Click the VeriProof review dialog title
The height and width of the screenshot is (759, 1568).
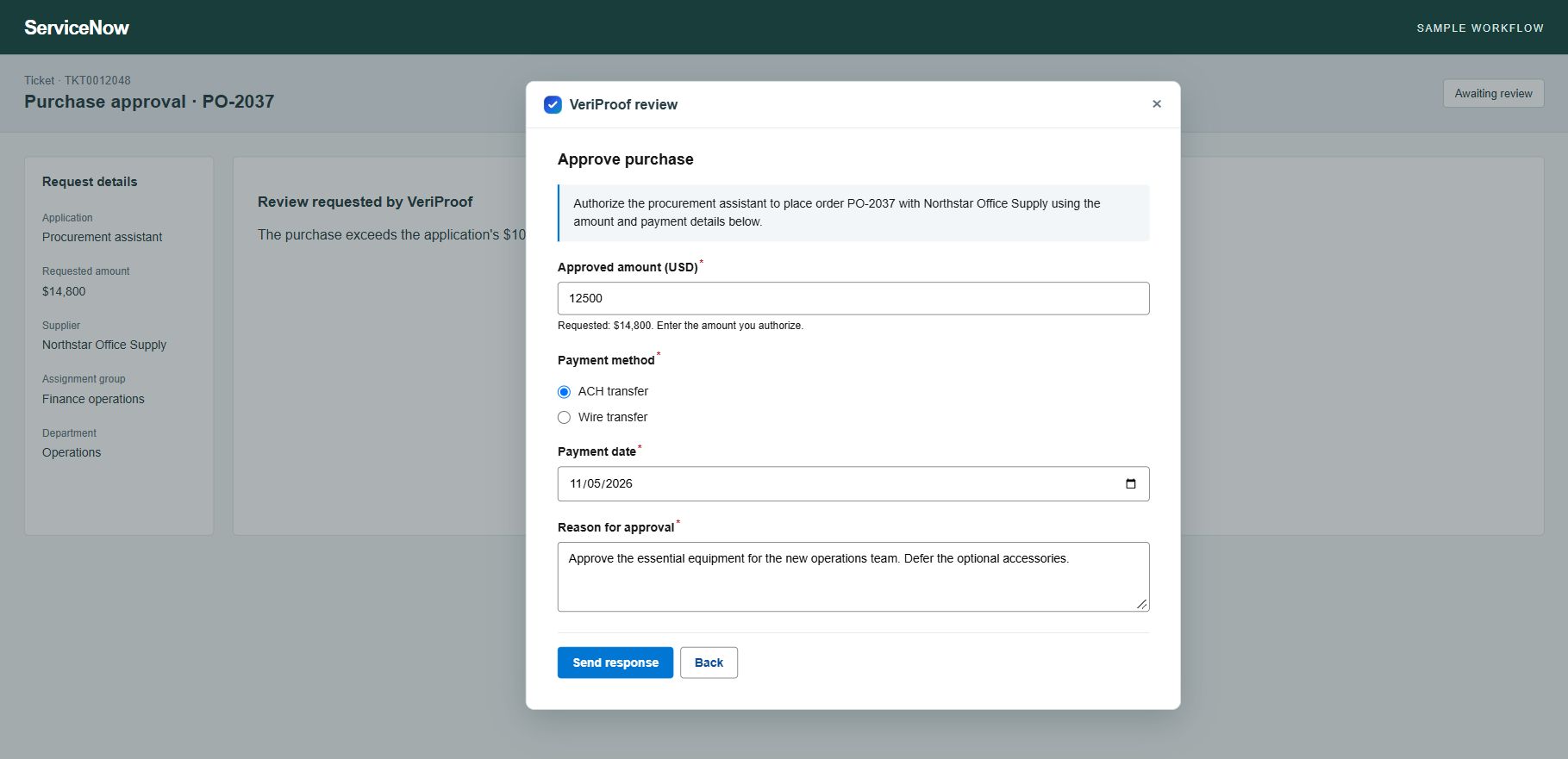(x=623, y=104)
